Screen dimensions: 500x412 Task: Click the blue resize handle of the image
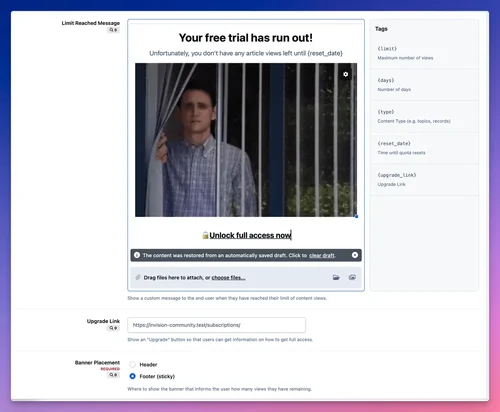[356, 216]
